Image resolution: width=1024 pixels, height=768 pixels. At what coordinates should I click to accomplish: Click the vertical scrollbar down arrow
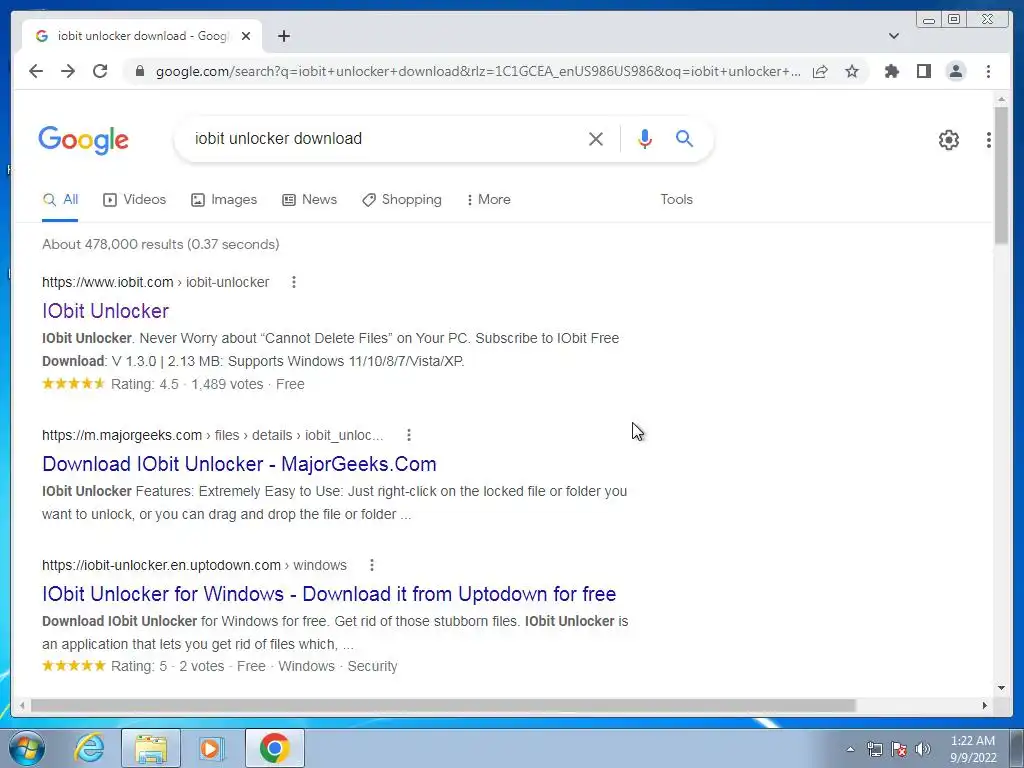1001,687
